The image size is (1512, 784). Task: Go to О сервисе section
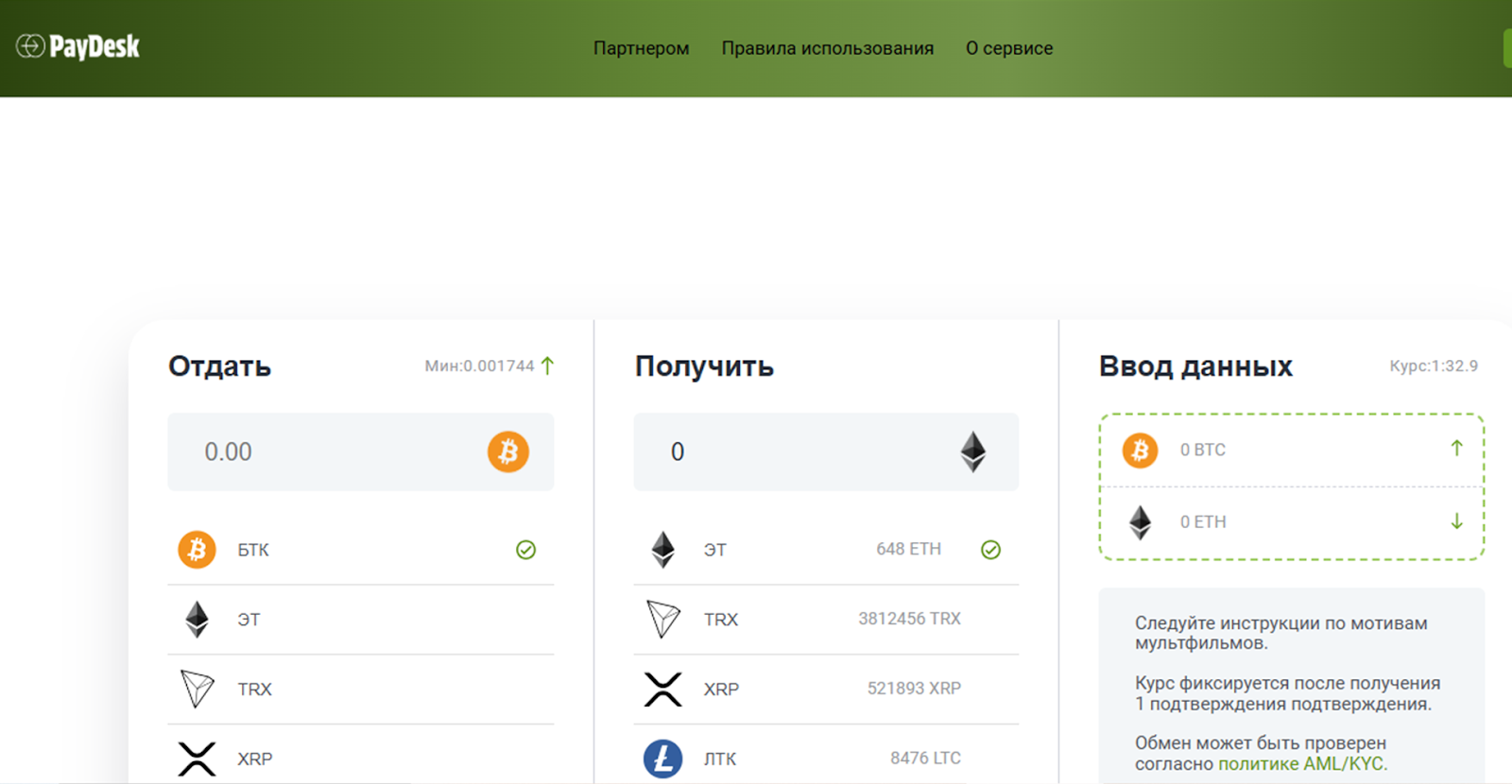(1009, 48)
